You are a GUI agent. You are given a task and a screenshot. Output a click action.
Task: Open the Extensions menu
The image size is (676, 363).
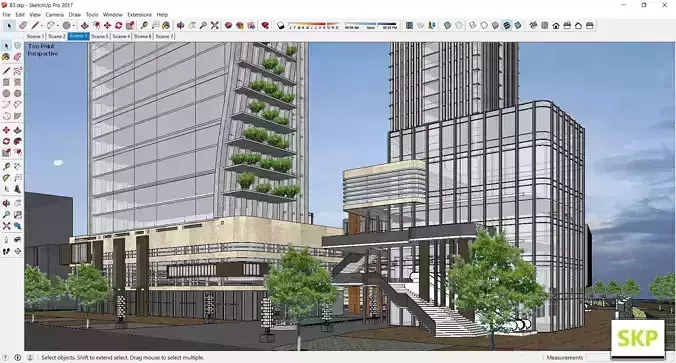pos(139,15)
